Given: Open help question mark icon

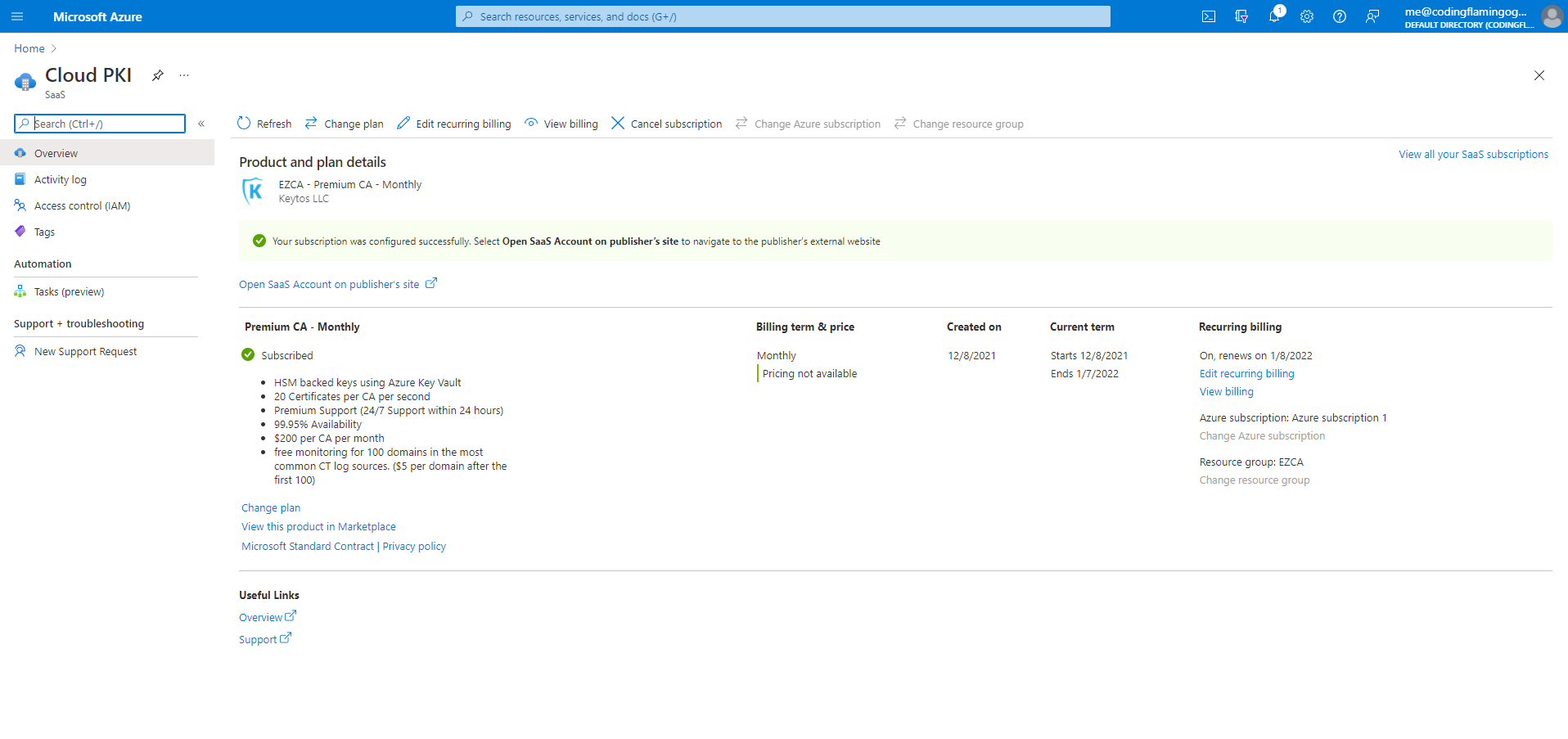Looking at the screenshot, I should (1340, 16).
